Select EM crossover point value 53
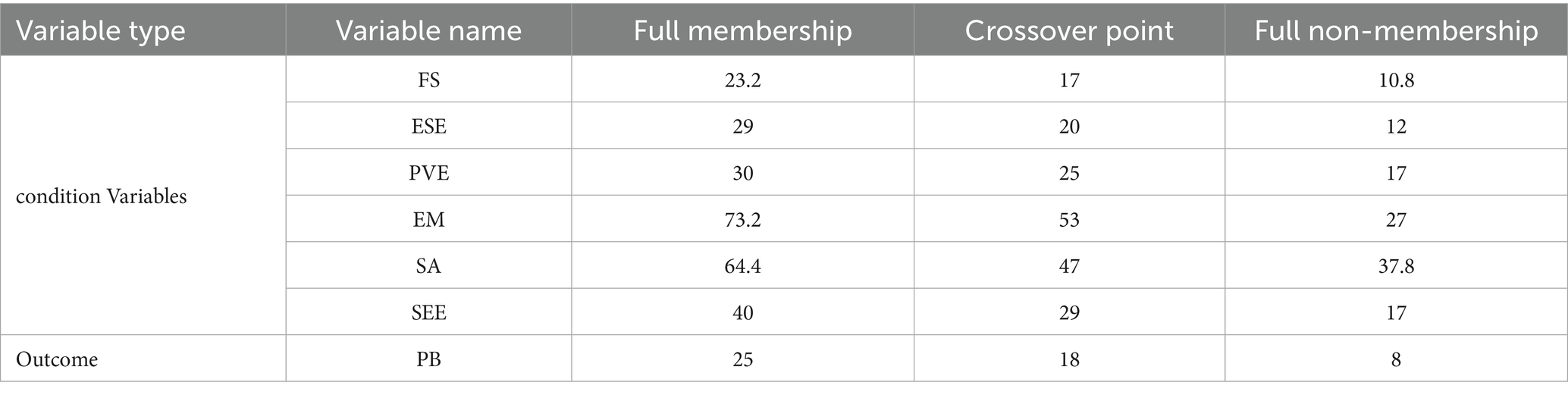The image size is (1568, 395). point(1068,220)
